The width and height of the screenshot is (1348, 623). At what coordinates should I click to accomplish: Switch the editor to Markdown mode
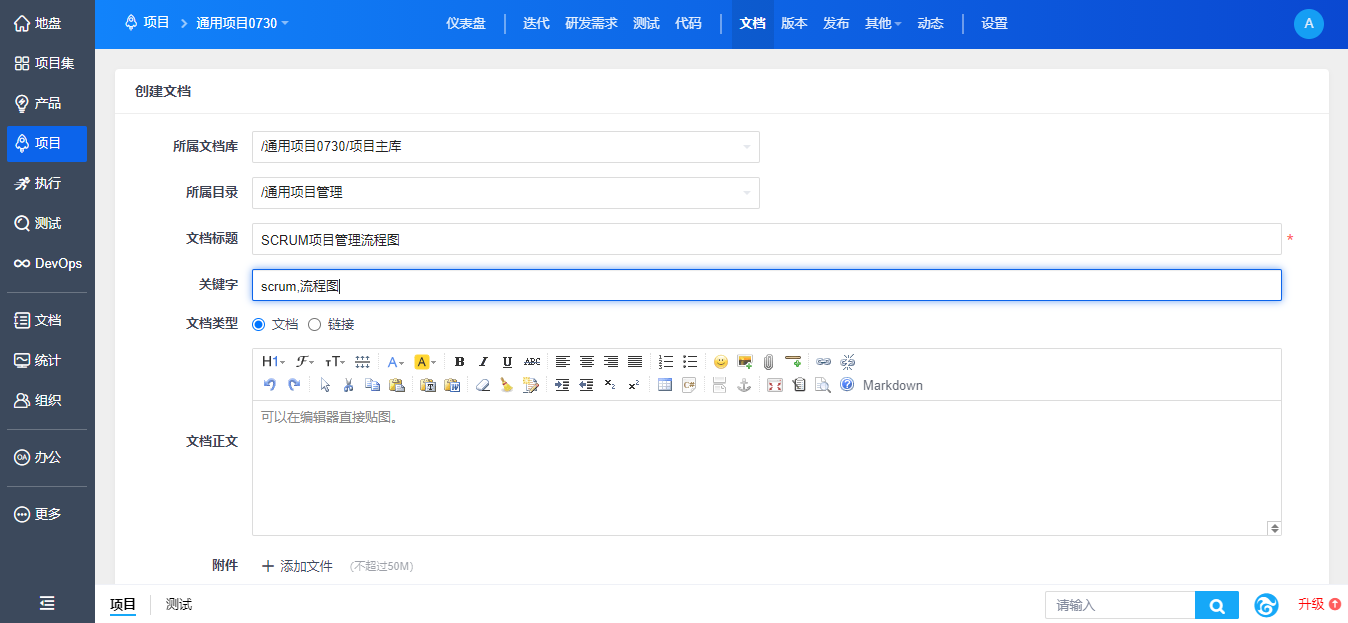coord(892,386)
